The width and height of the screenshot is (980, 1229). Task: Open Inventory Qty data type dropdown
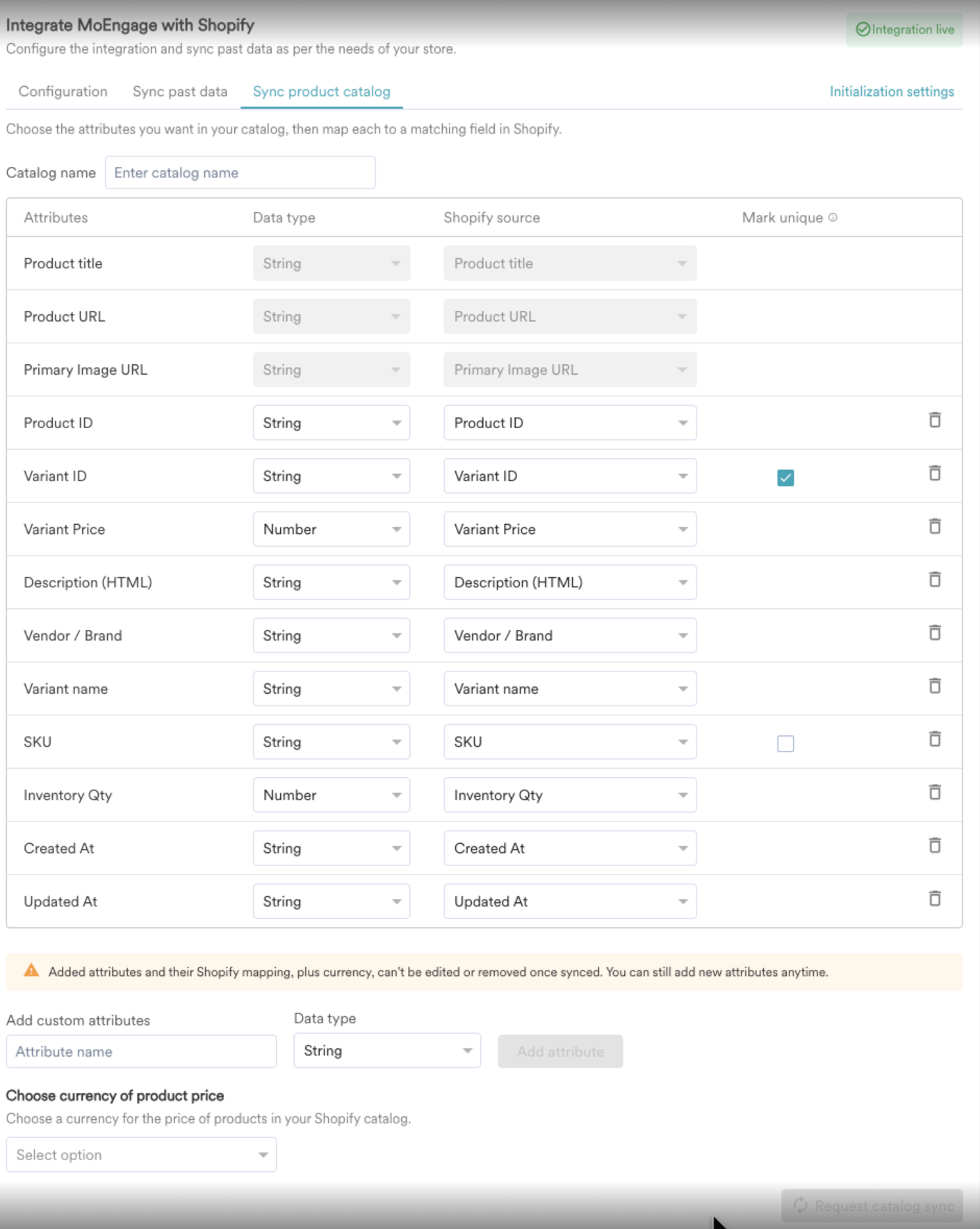[x=332, y=795]
